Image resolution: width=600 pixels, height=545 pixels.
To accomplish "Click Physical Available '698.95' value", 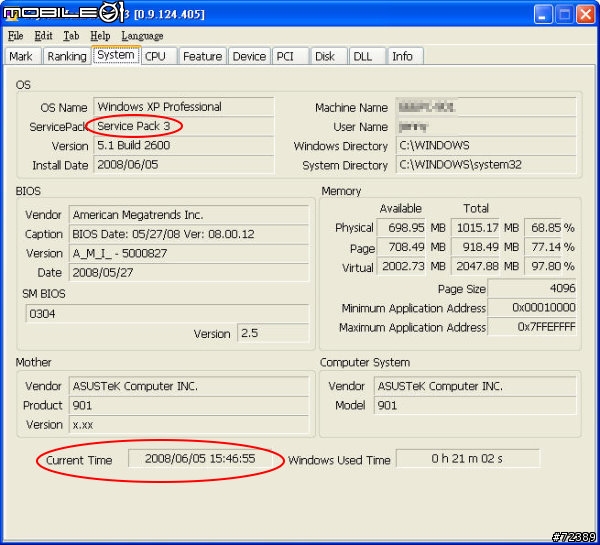I will coord(401,228).
